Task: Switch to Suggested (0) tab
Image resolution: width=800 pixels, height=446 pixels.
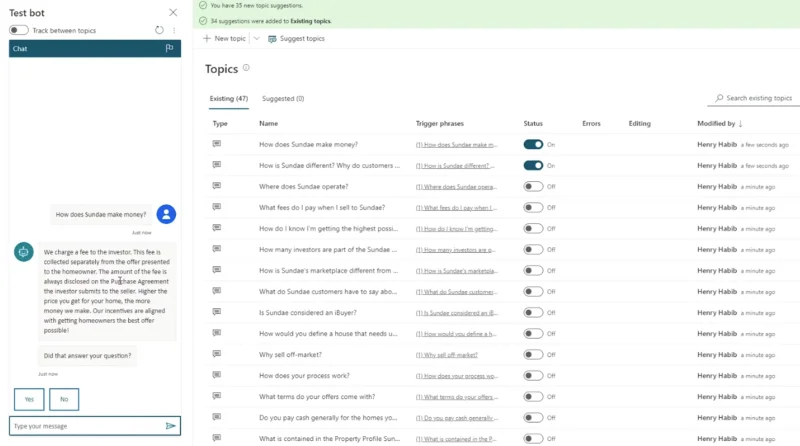Action: [x=283, y=98]
